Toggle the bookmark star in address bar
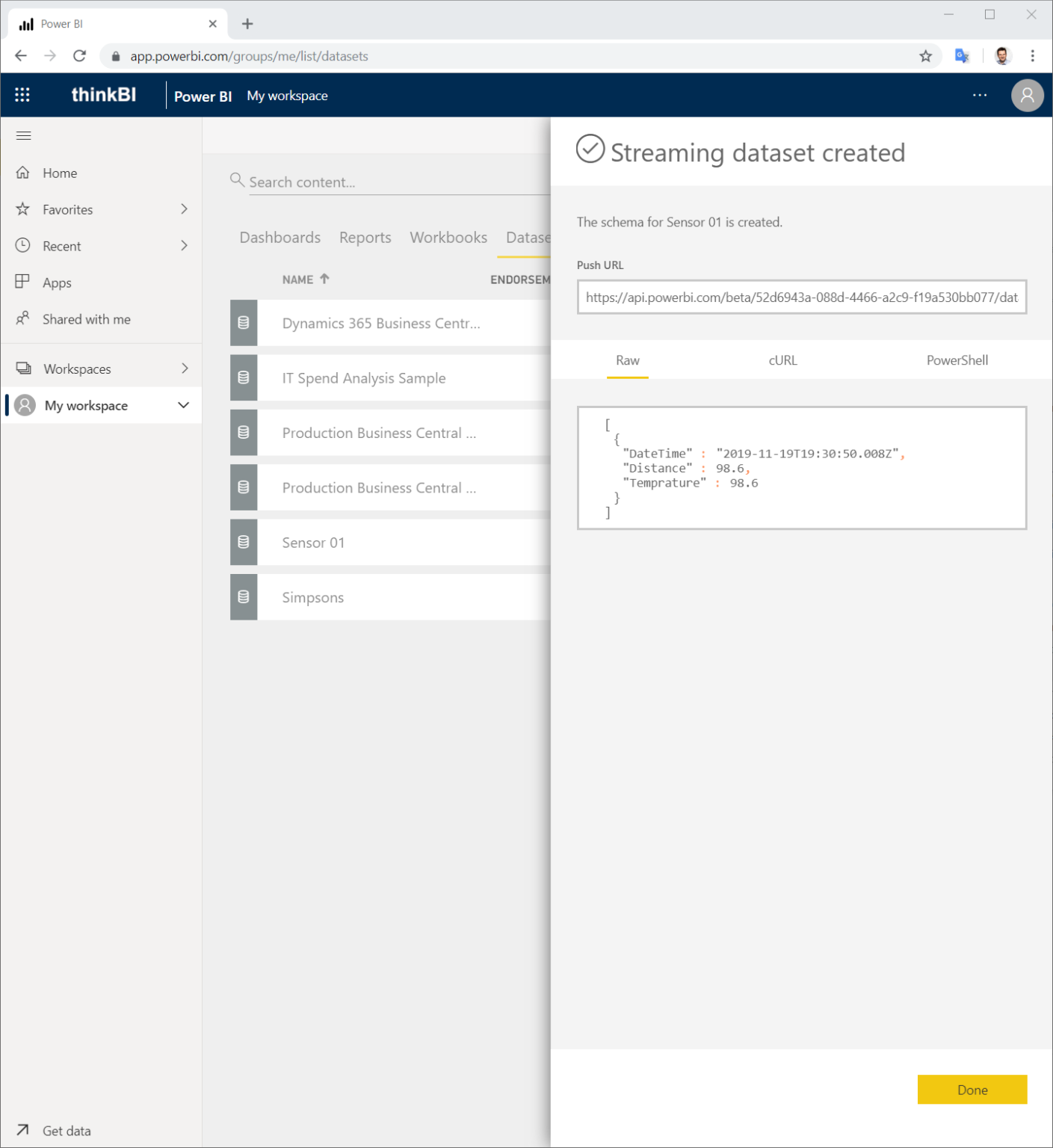Image resolution: width=1053 pixels, height=1148 pixels. (x=925, y=55)
